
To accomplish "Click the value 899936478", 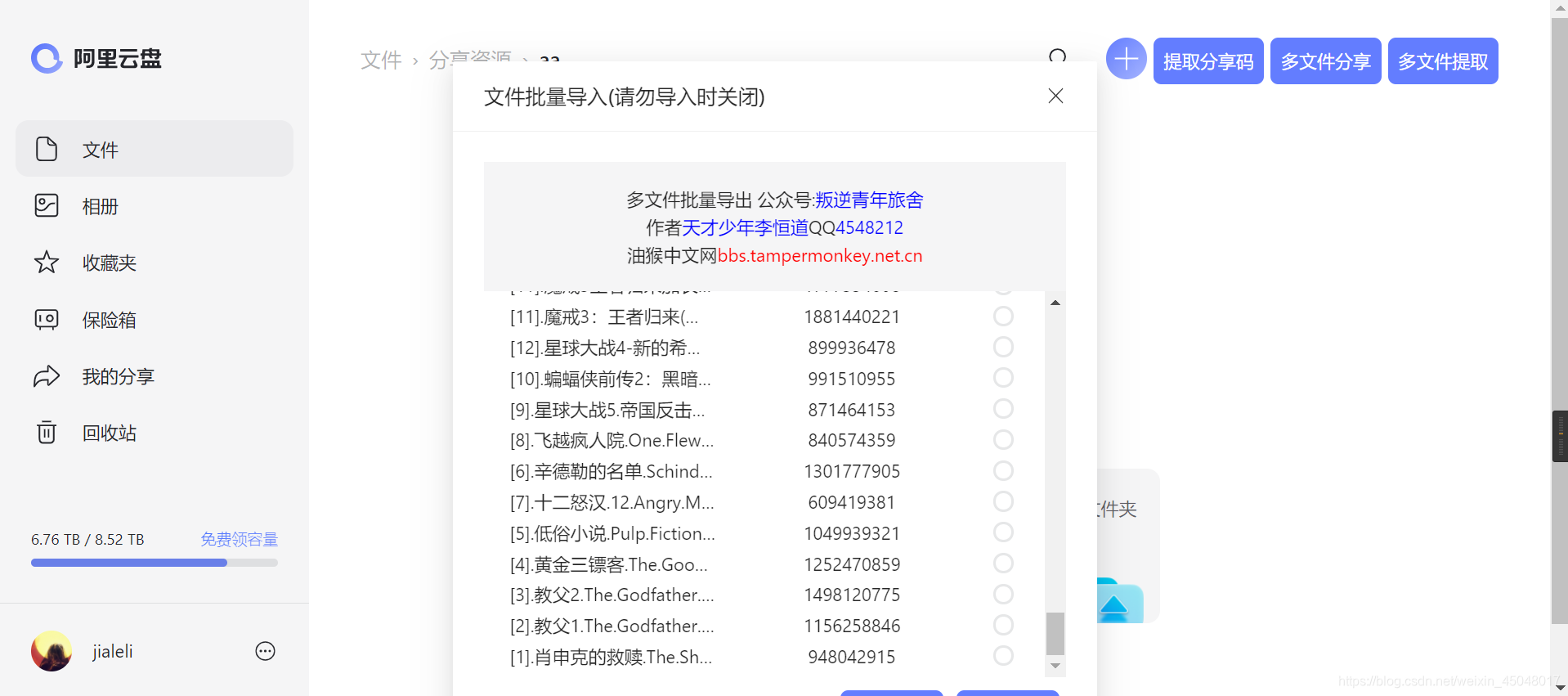I will (852, 348).
